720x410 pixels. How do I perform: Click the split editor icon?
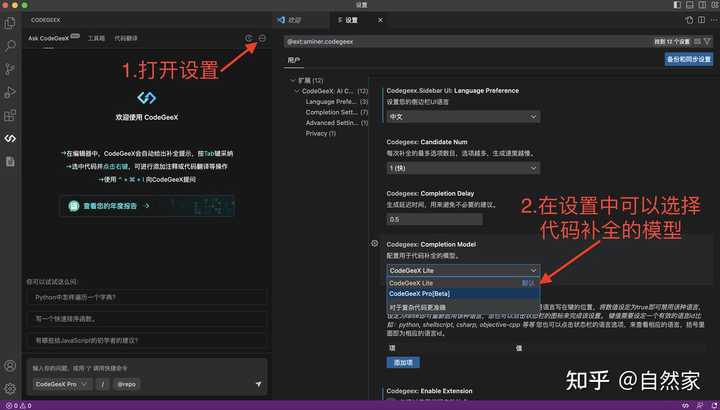pyautogui.click(x=701, y=20)
